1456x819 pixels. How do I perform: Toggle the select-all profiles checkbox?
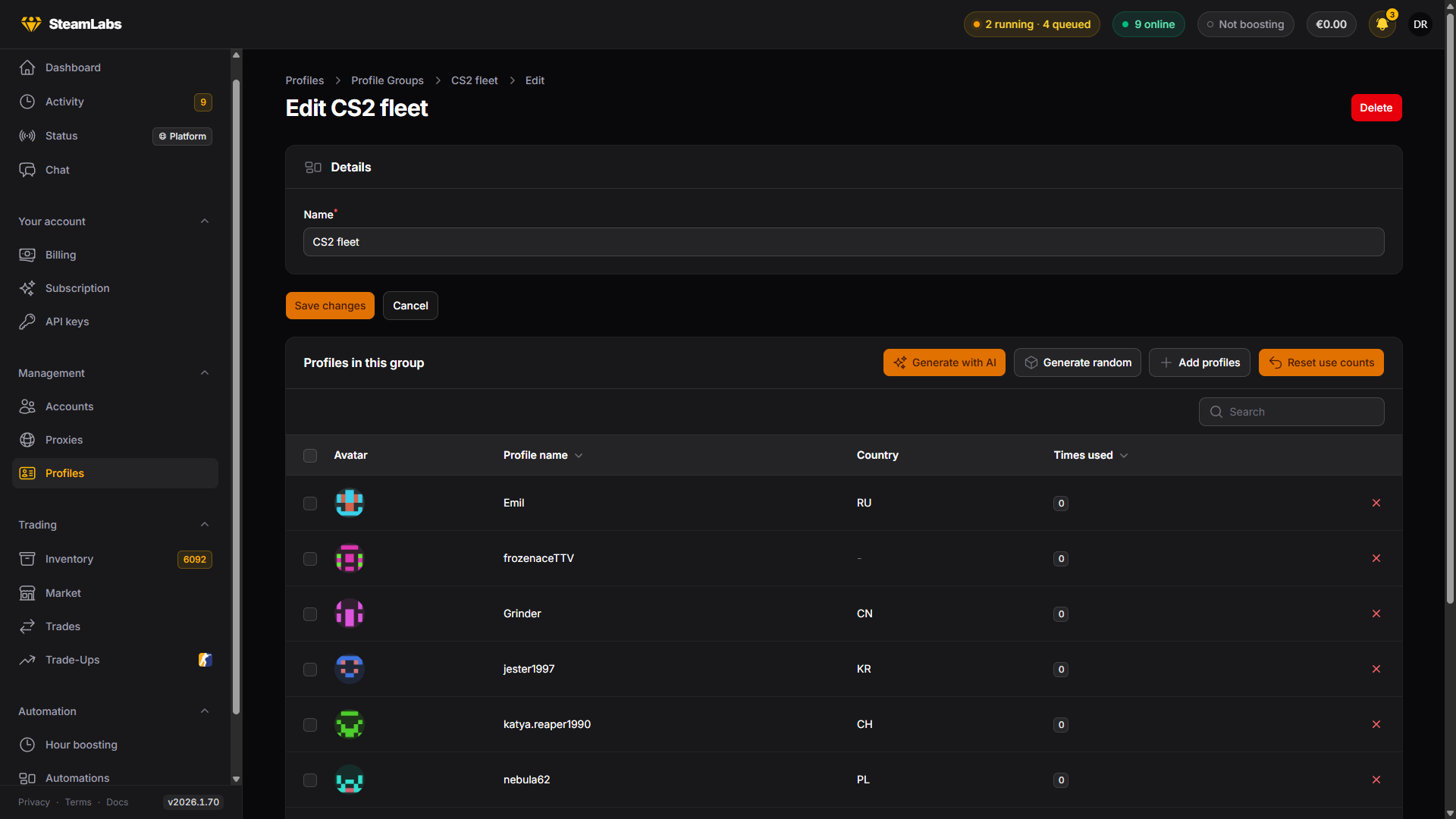(310, 456)
